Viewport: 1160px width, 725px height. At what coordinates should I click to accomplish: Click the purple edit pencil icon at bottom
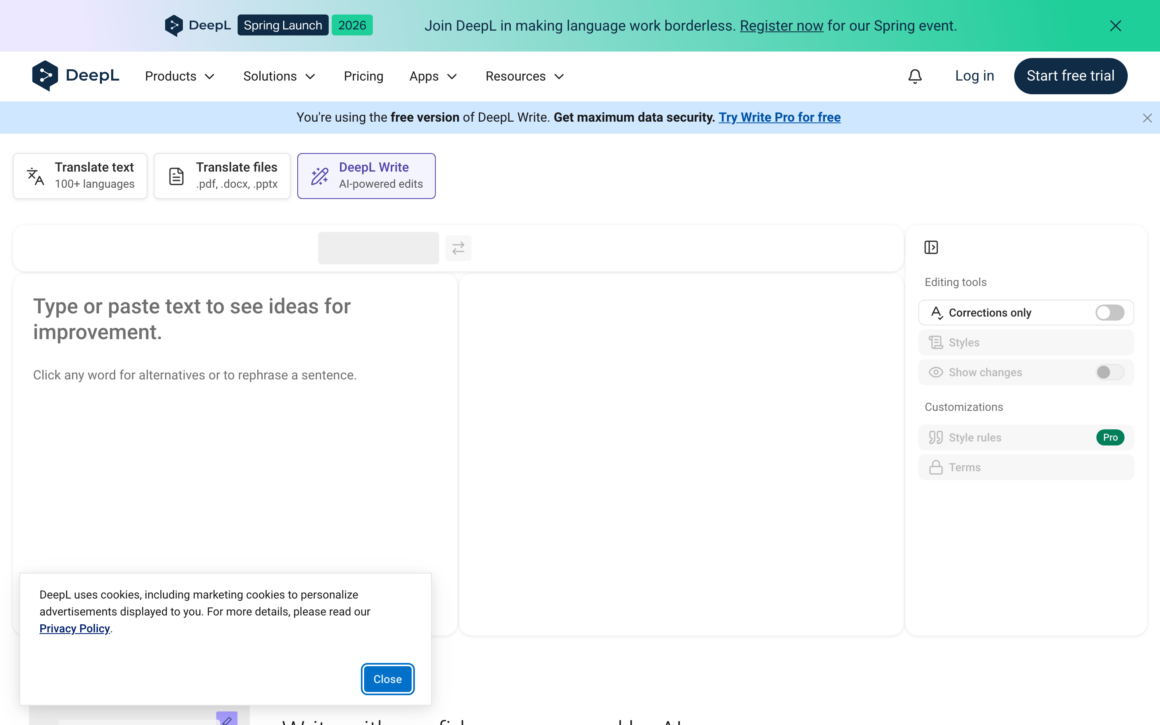coord(226,718)
